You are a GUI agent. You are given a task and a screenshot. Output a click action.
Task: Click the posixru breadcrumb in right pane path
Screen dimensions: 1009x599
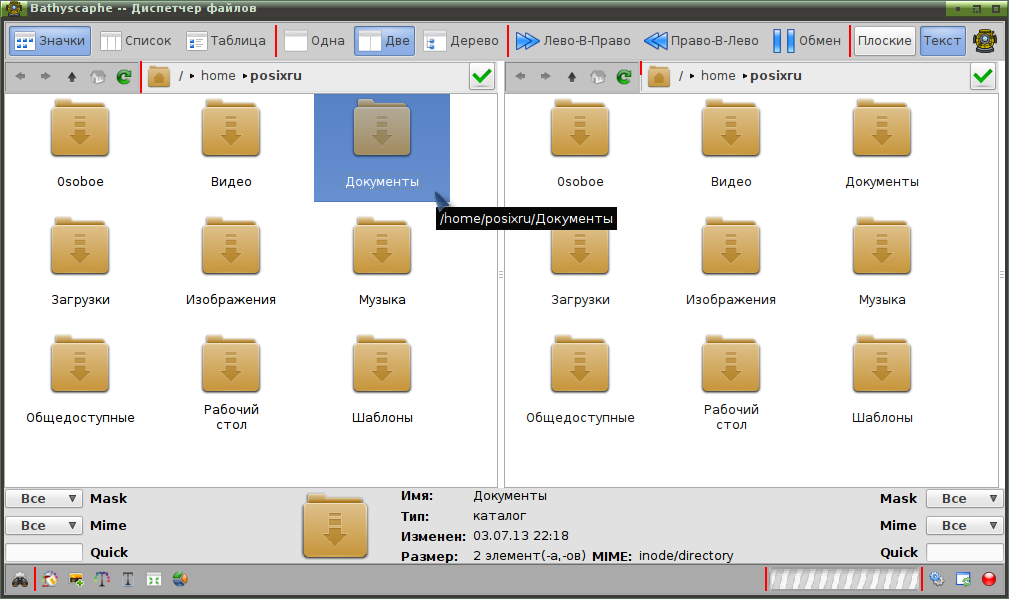point(776,76)
